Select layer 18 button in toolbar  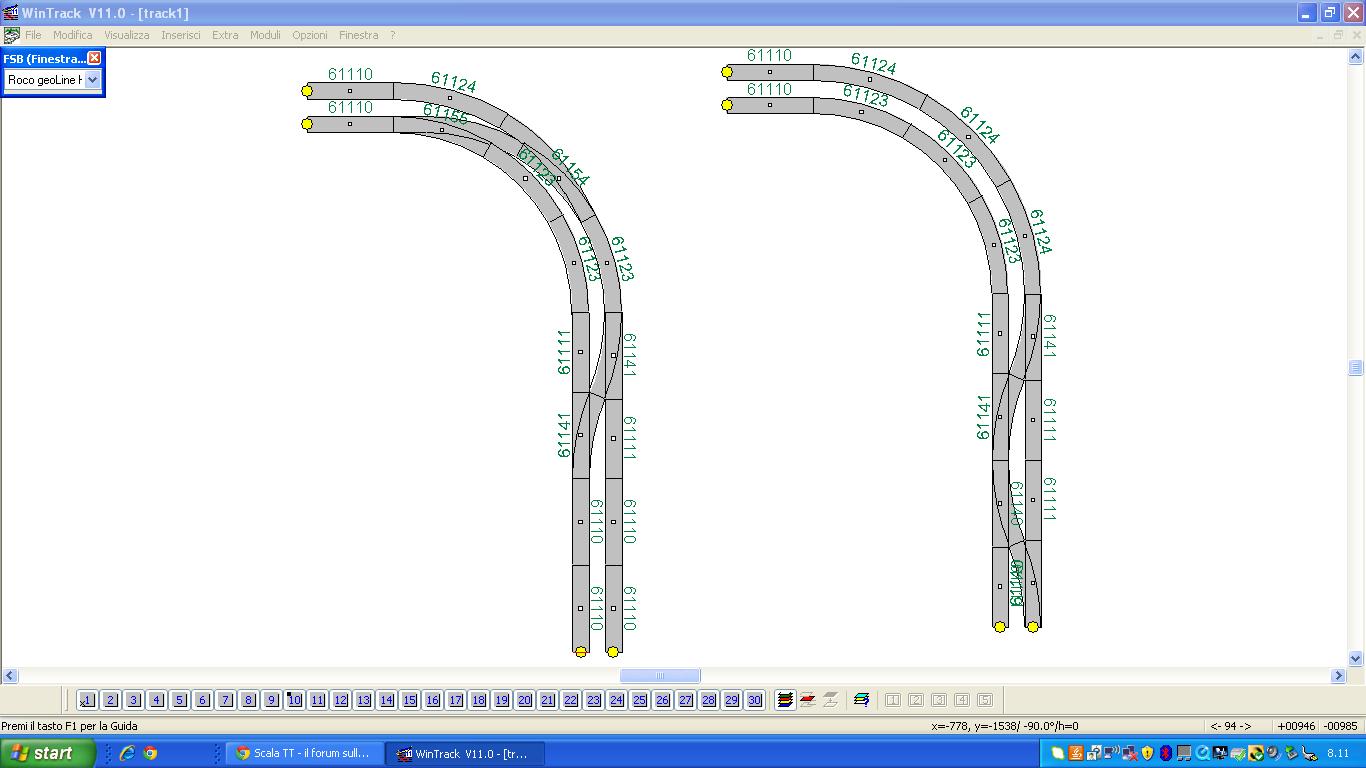478,700
